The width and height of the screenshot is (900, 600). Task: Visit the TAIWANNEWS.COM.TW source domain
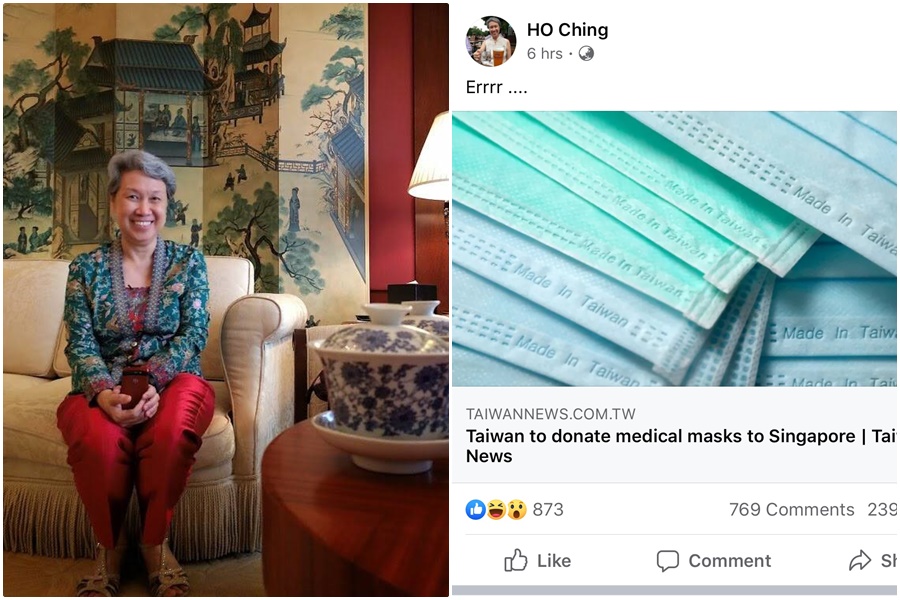point(550,414)
